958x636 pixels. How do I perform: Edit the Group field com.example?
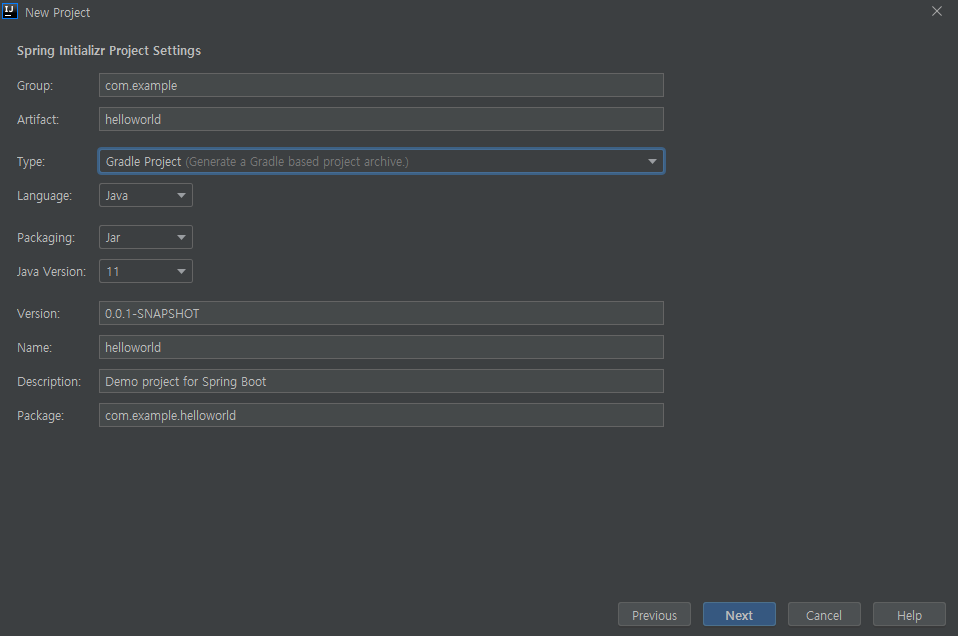coord(381,86)
